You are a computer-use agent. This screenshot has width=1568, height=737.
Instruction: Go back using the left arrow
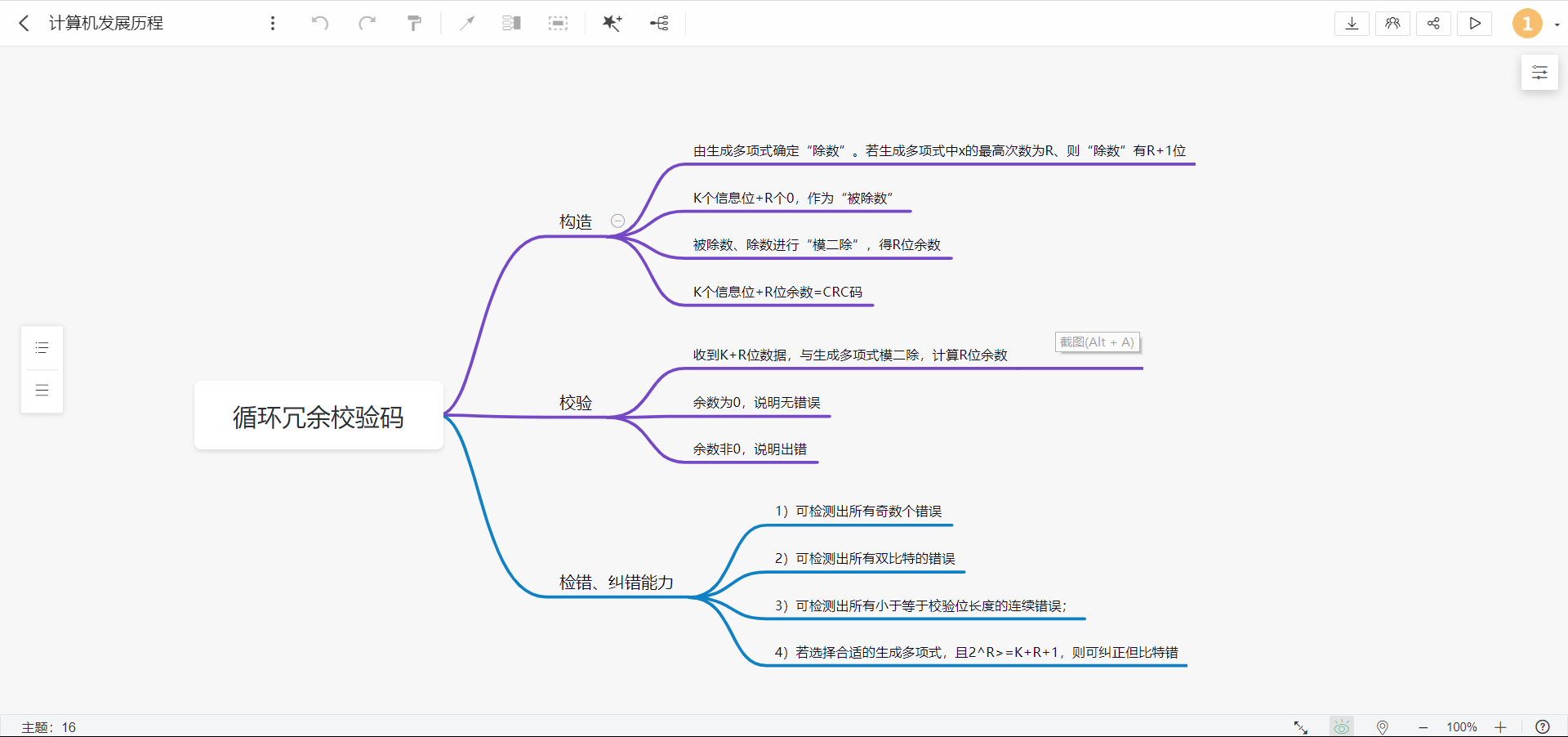[x=24, y=23]
